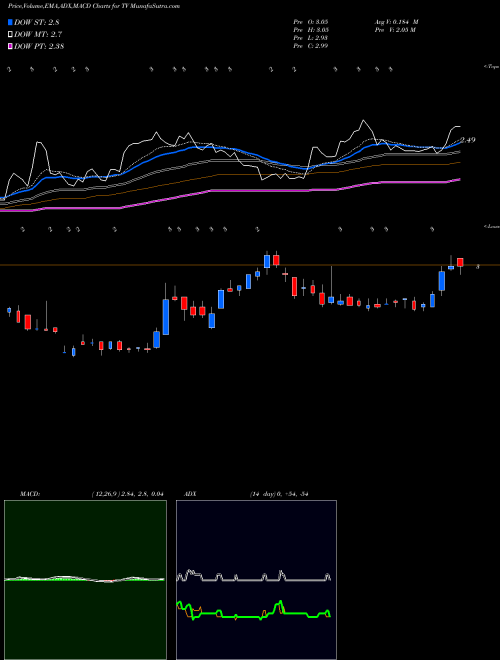Click the last red candlestick near price 3
The height and width of the screenshot is (660, 500).
460,262
